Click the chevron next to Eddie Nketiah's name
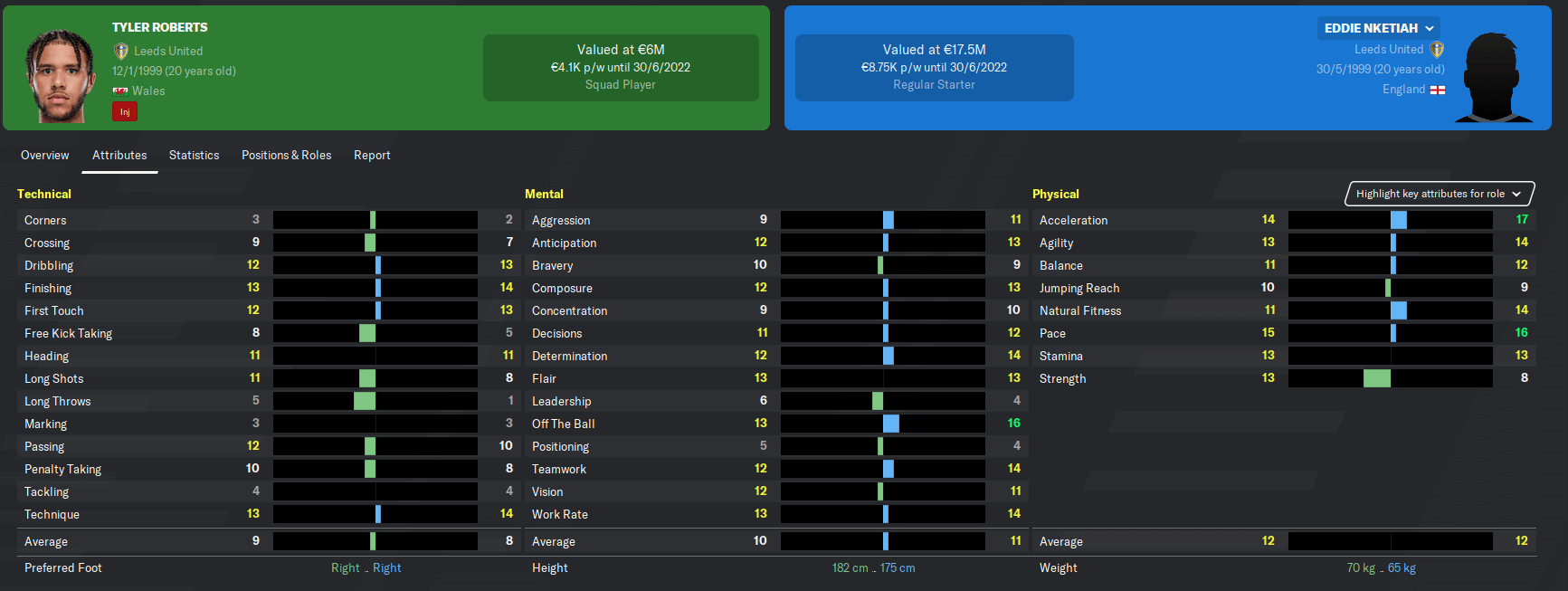Viewport: 1568px width, 591px height. 1430,28
